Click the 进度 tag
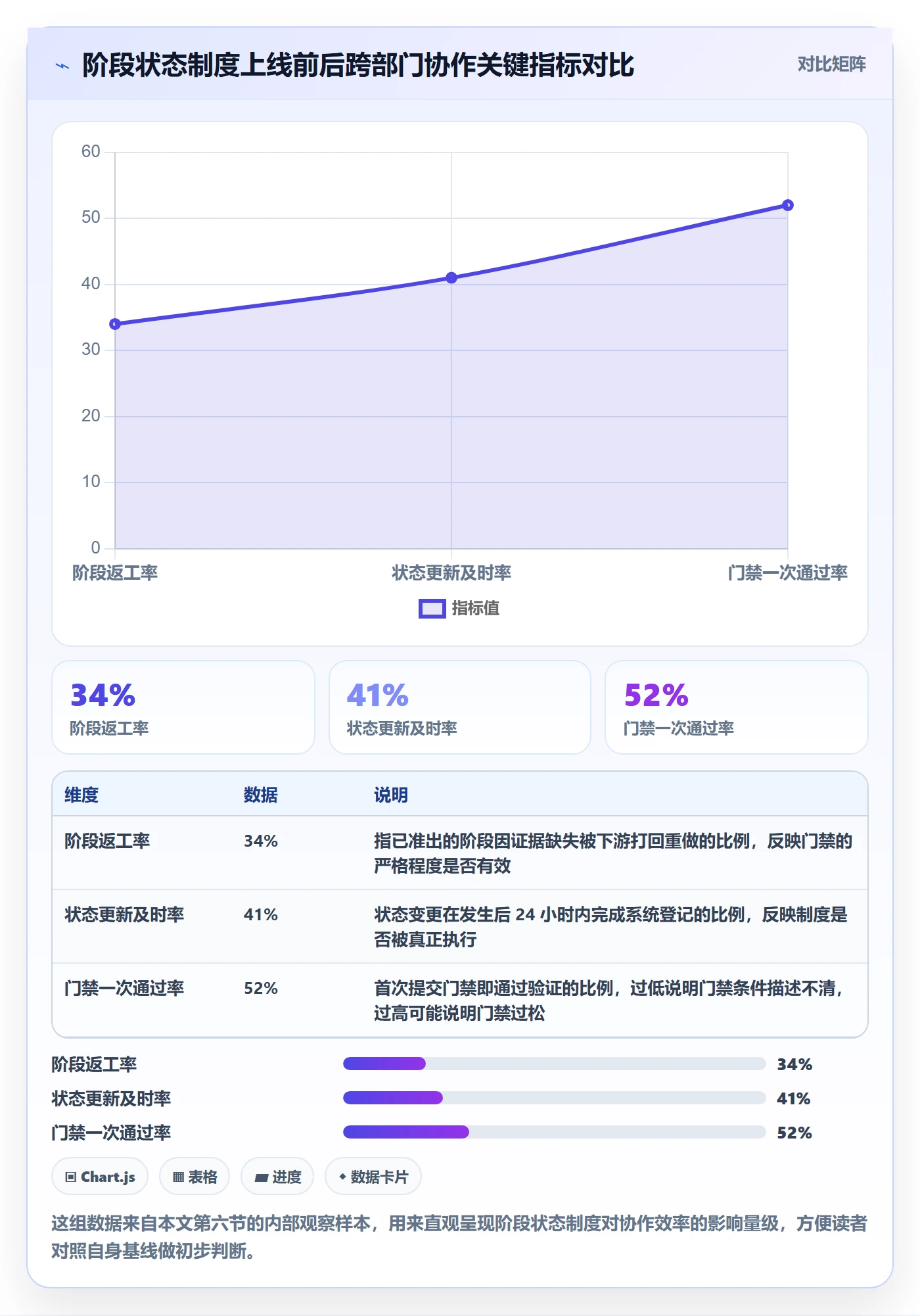Screen dimensions: 920x1316 pyautogui.click(x=277, y=1177)
